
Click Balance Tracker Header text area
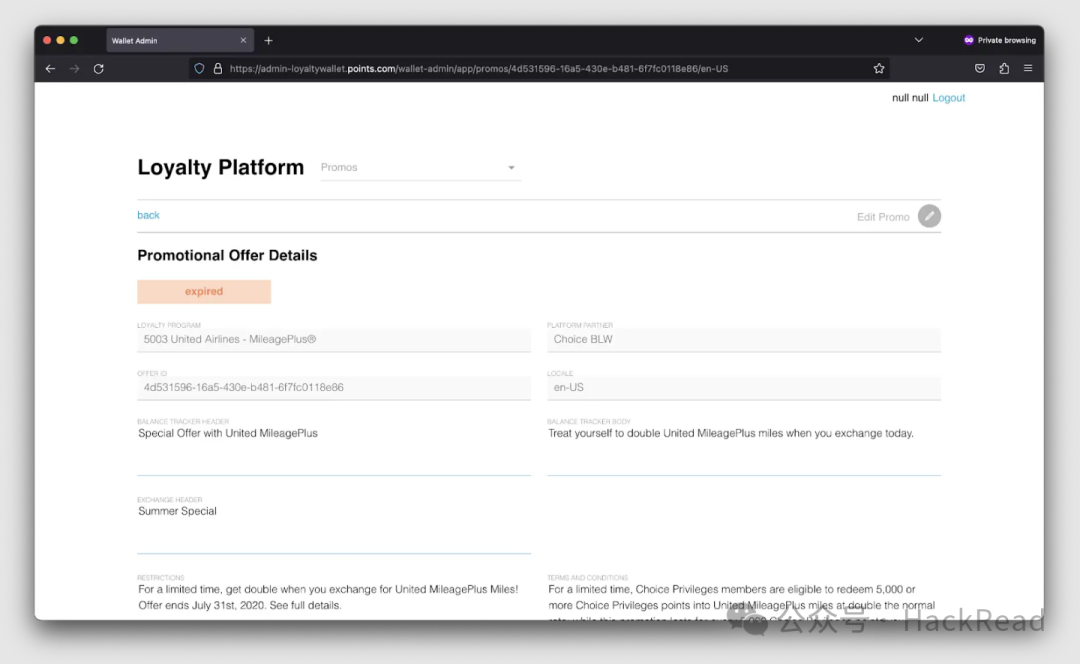tap(333, 450)
